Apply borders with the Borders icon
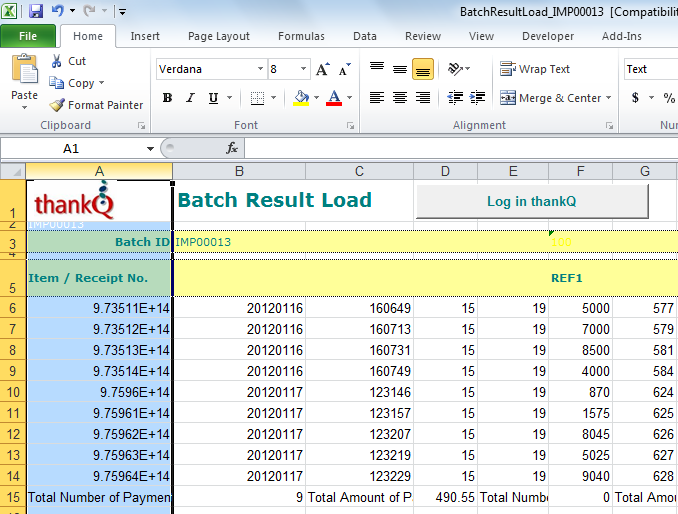Viewport: 678px width, 514px height. tap(257, 98)
